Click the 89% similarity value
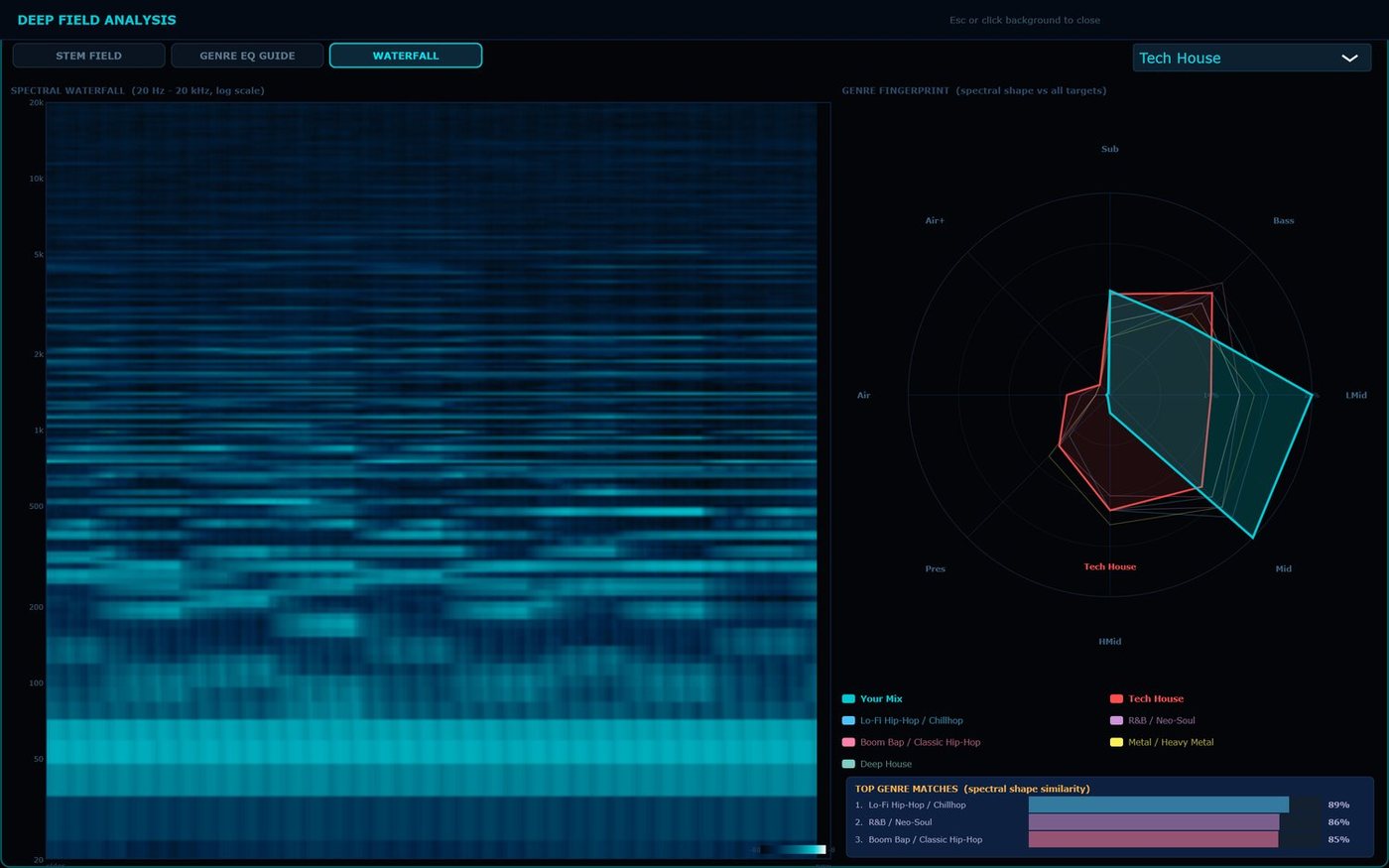The height and width of the screenshot is (868, 1389). (x=1338, y=806)
